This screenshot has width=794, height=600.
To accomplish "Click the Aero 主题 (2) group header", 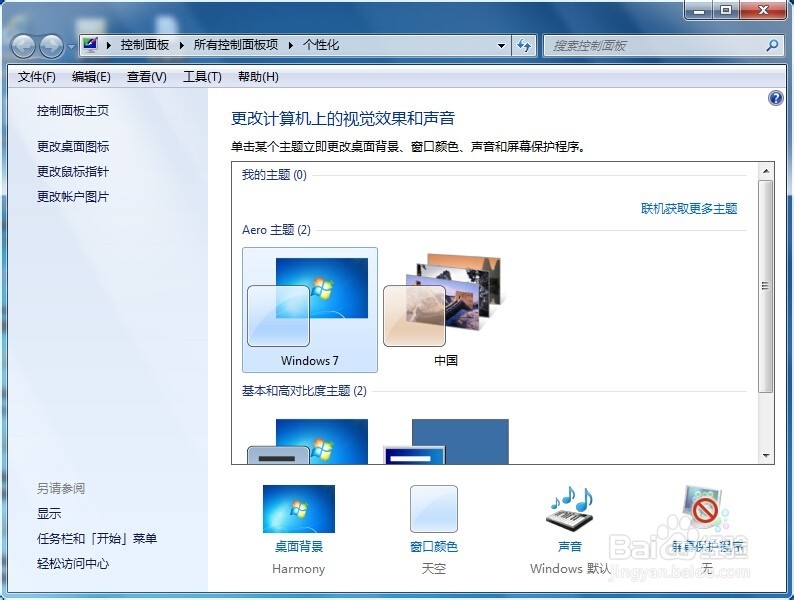I will coord(276,230).
